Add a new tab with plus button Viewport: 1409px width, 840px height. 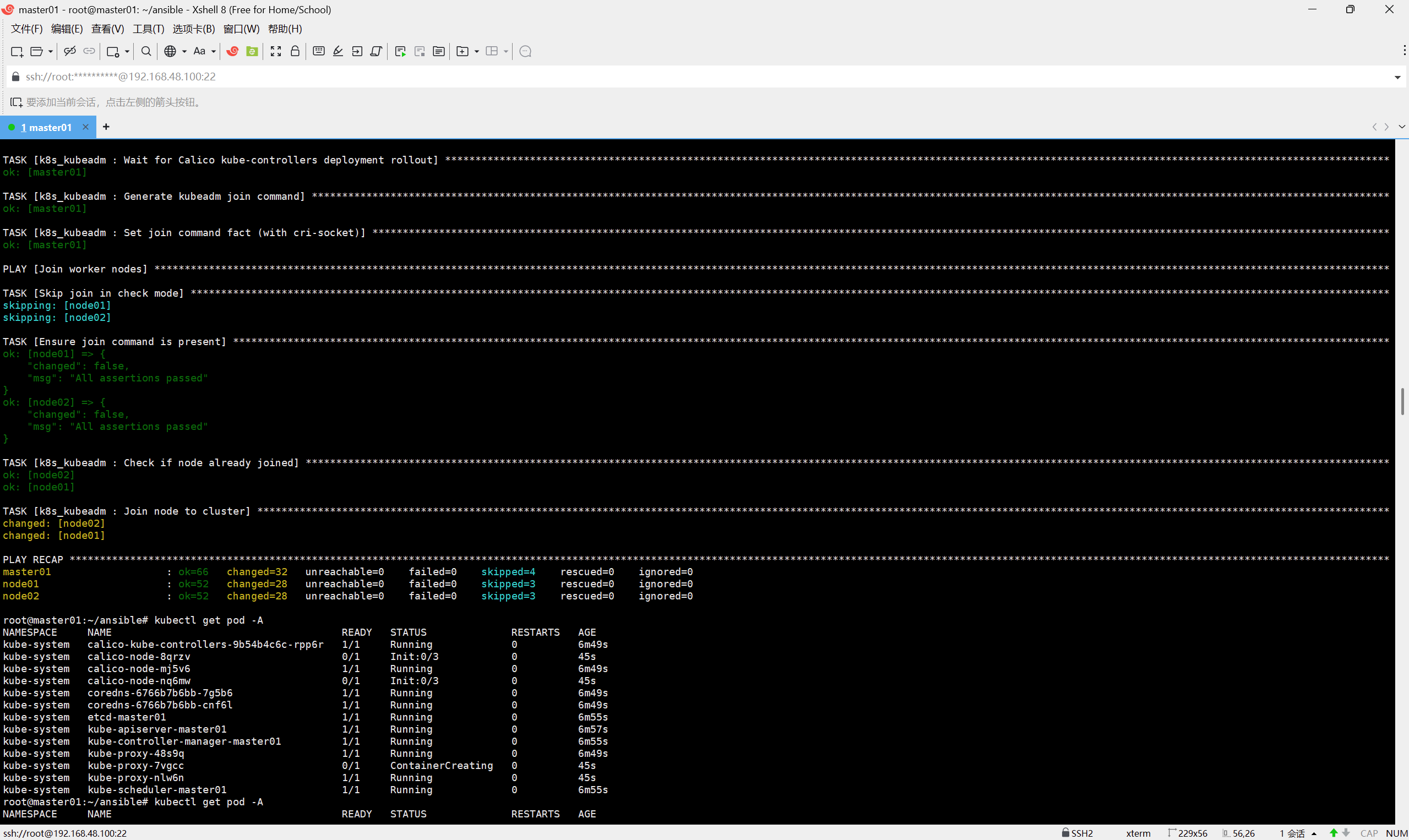(106, 127)
